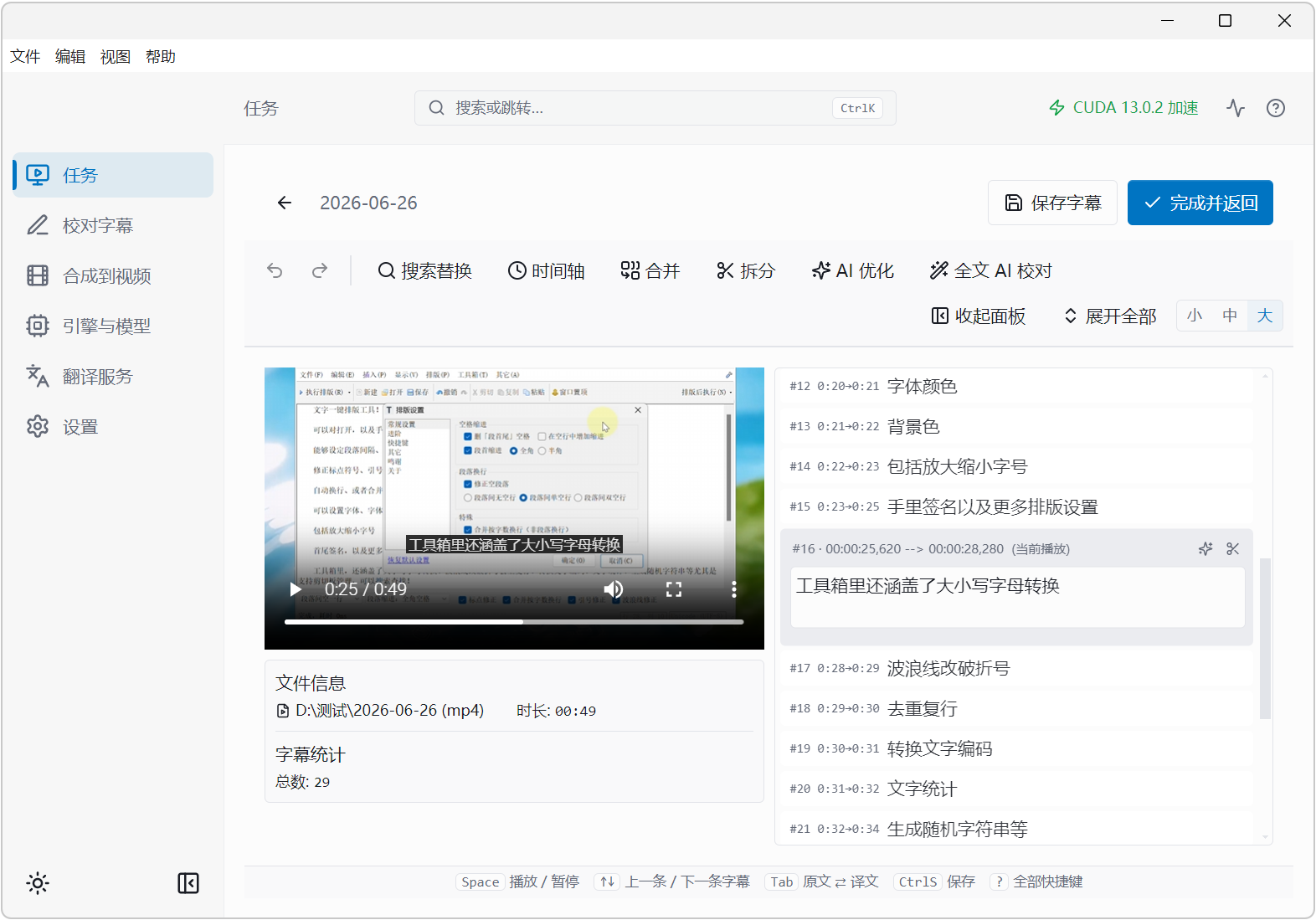This screenshot has width=1316, height=920.
Task: Open the help question mark icon
Action: [x=1276, y=108]
